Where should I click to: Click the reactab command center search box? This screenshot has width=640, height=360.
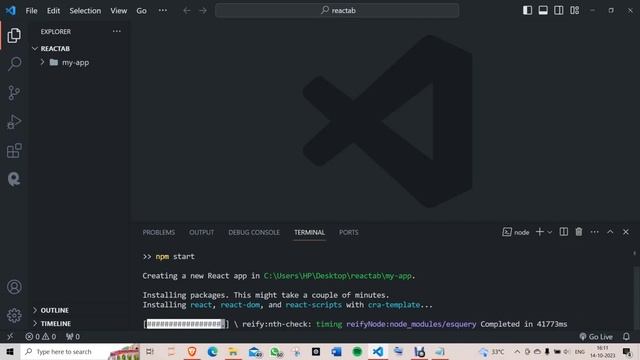(337, 11)
